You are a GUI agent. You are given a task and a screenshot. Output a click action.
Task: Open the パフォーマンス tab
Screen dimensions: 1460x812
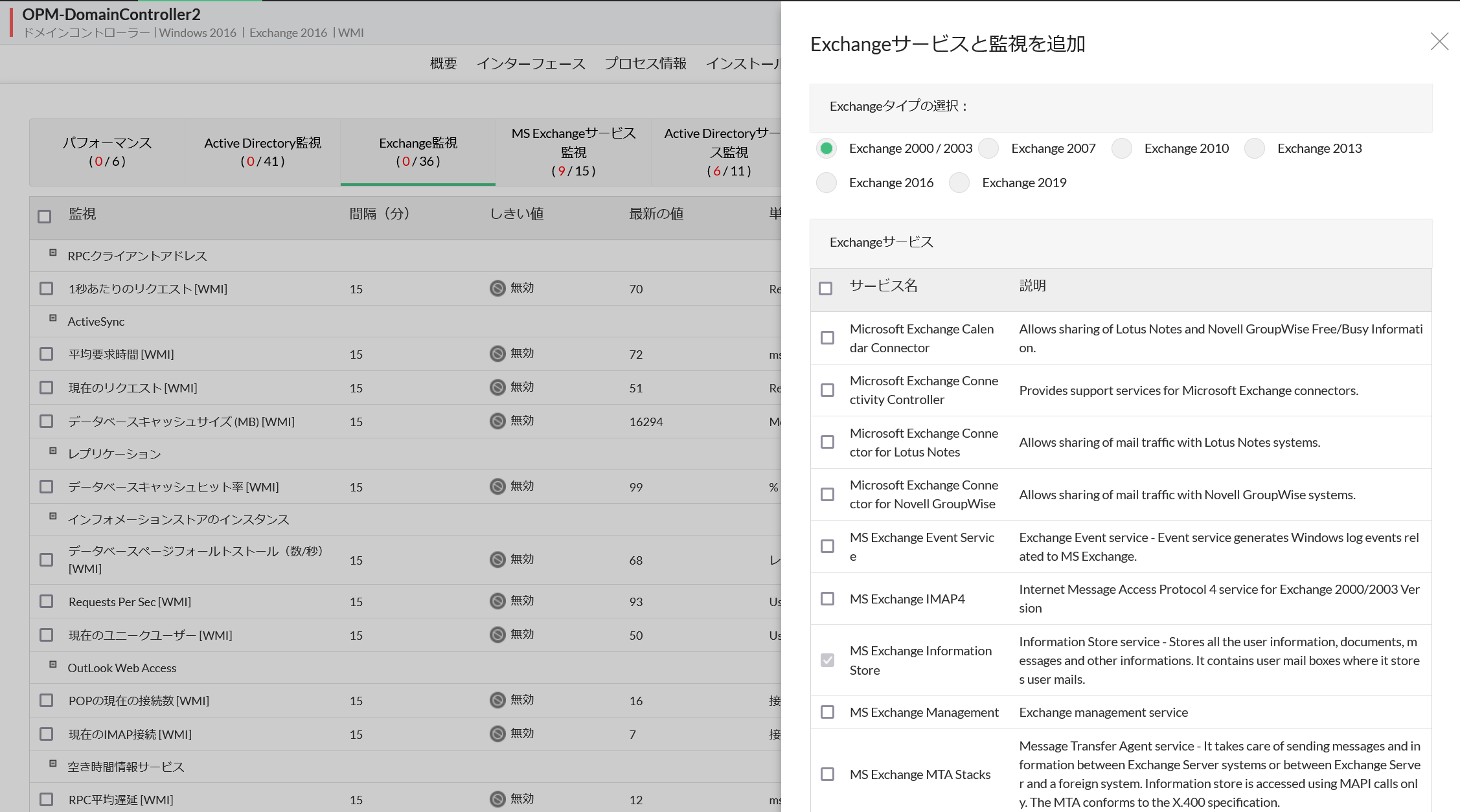coord(107,152)
